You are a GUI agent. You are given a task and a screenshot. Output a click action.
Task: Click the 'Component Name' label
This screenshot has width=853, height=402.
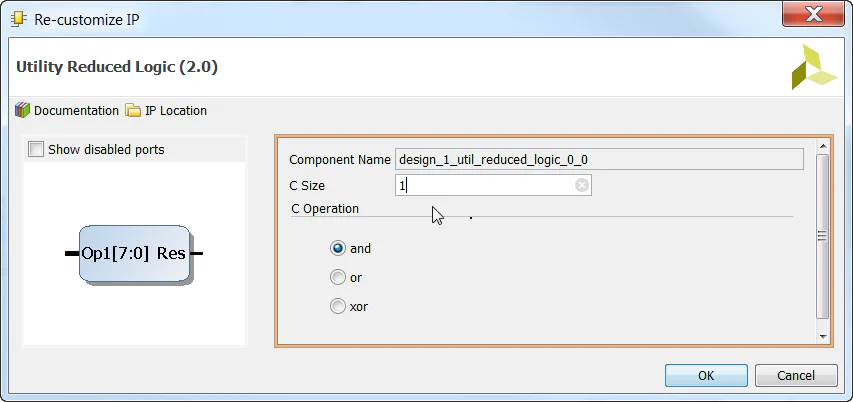pos(340,159)
